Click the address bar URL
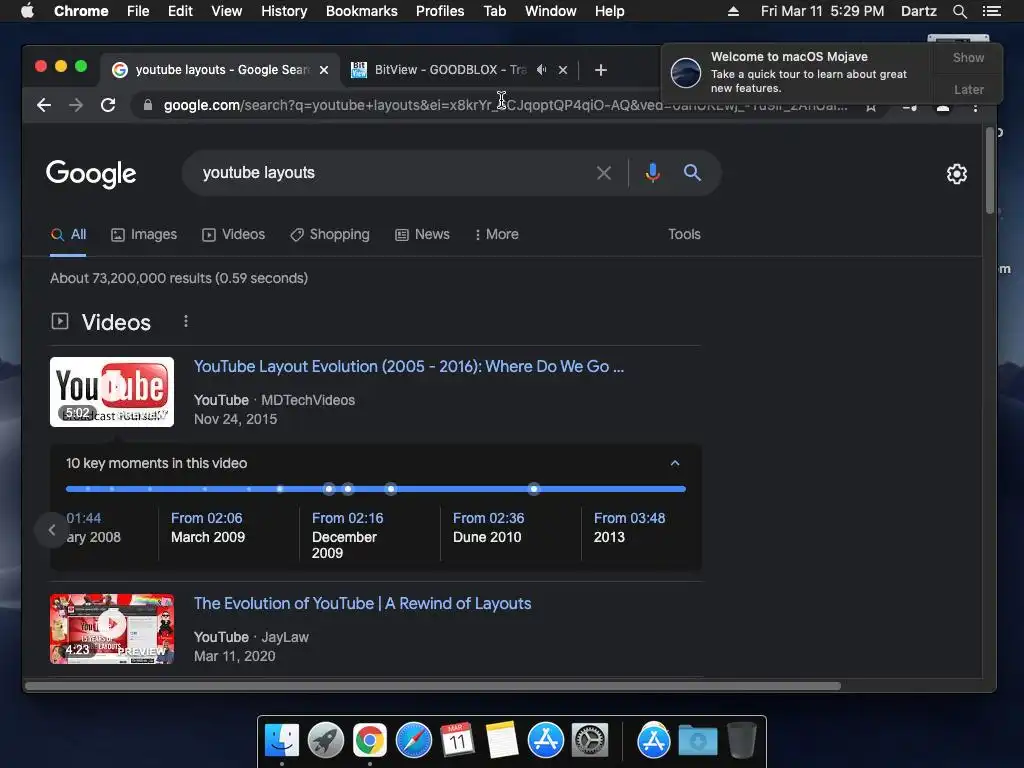Image resolution: width=1024 pixels, height=768 pixels. 505,105
